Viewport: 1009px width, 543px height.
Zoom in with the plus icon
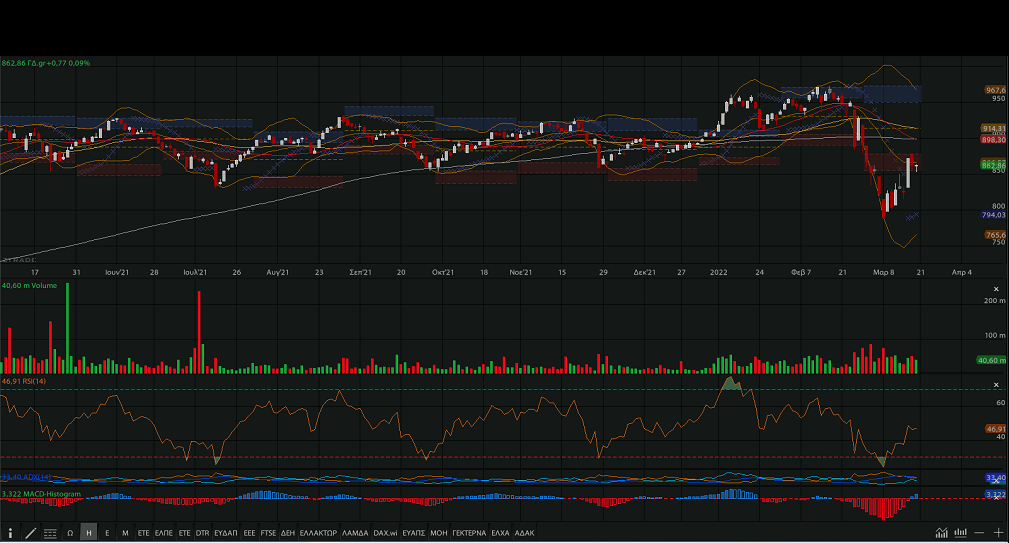pyautogui.click(x=997, y=533)
